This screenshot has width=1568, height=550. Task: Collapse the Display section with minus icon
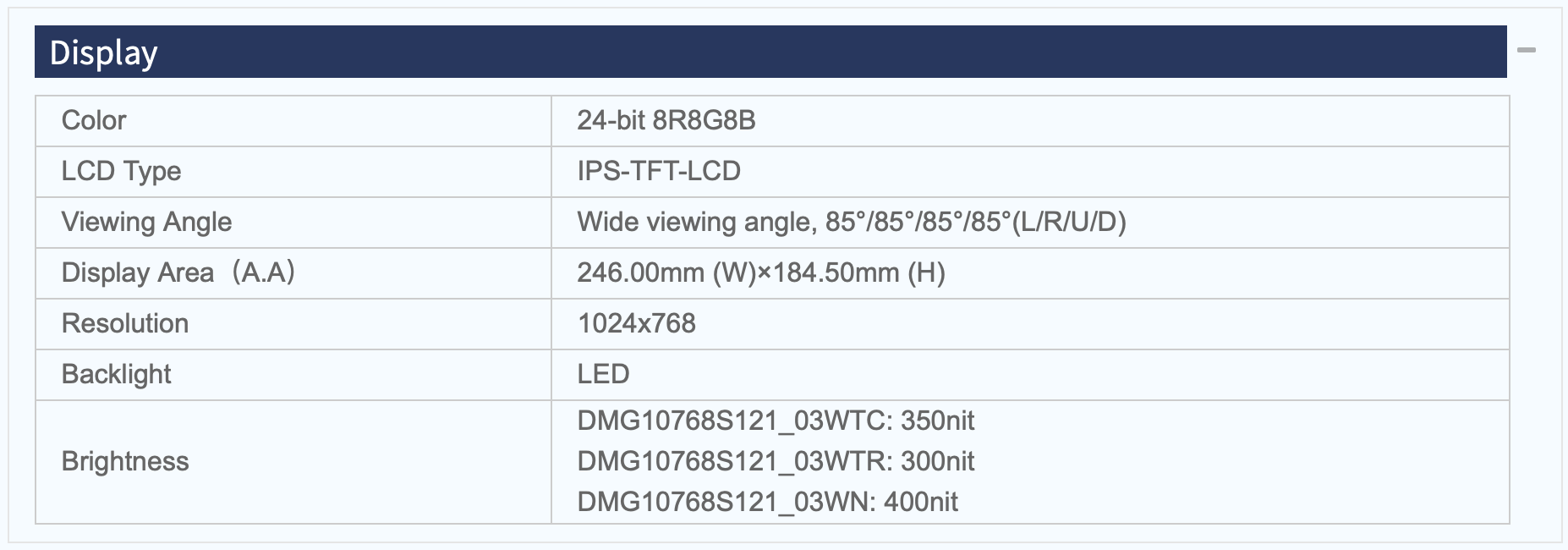click(x=1527, y=51)
